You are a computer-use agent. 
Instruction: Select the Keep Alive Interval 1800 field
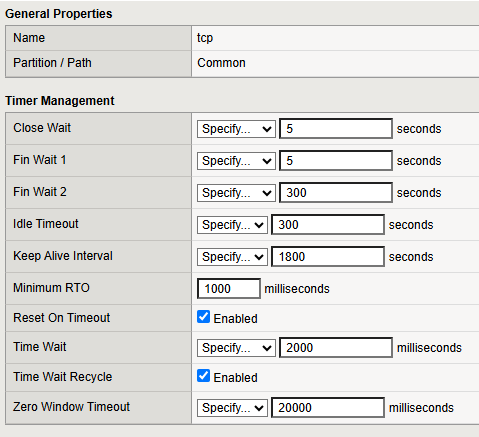(328, 257)
